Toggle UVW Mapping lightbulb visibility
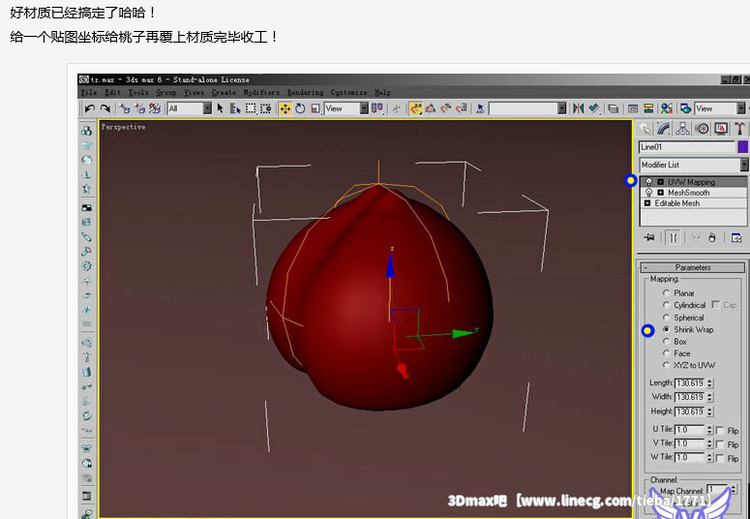The width and height of the screenshot is (750, 519). 649,182
